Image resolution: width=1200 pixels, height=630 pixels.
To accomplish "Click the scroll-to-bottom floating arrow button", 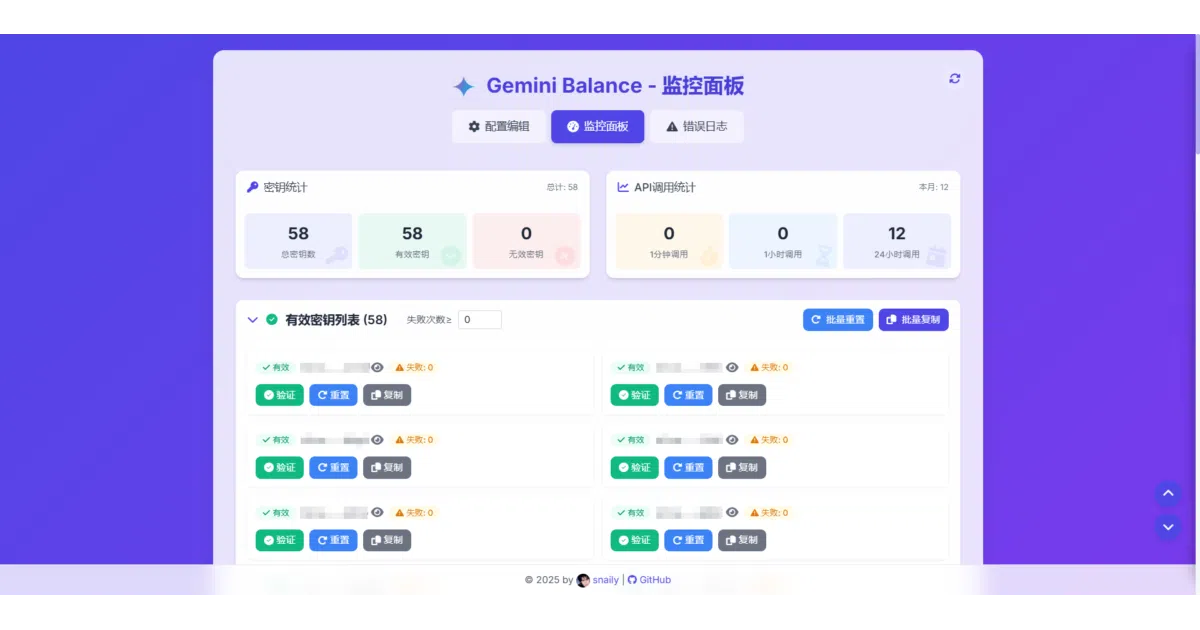I will click(1167, 526).
